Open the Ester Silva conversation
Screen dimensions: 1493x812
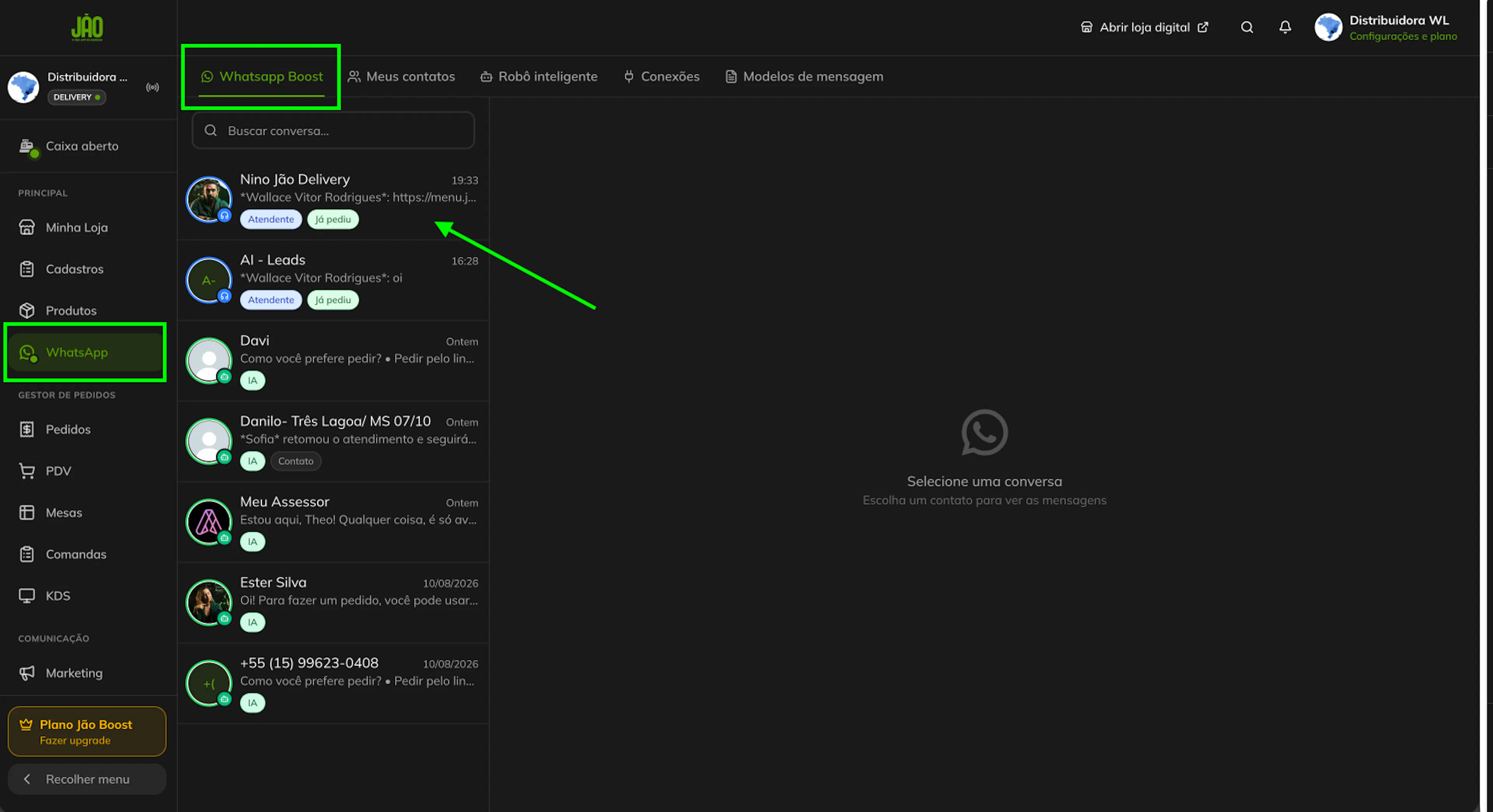tap(333, 603)
